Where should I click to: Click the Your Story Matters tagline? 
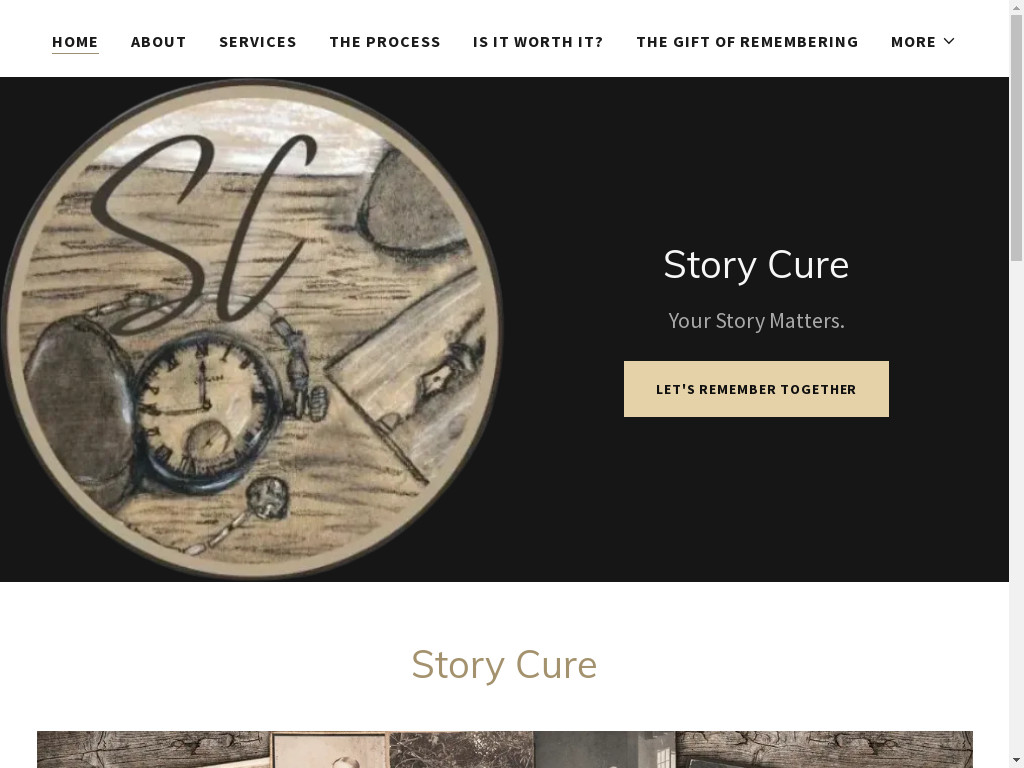coord(756,321)
